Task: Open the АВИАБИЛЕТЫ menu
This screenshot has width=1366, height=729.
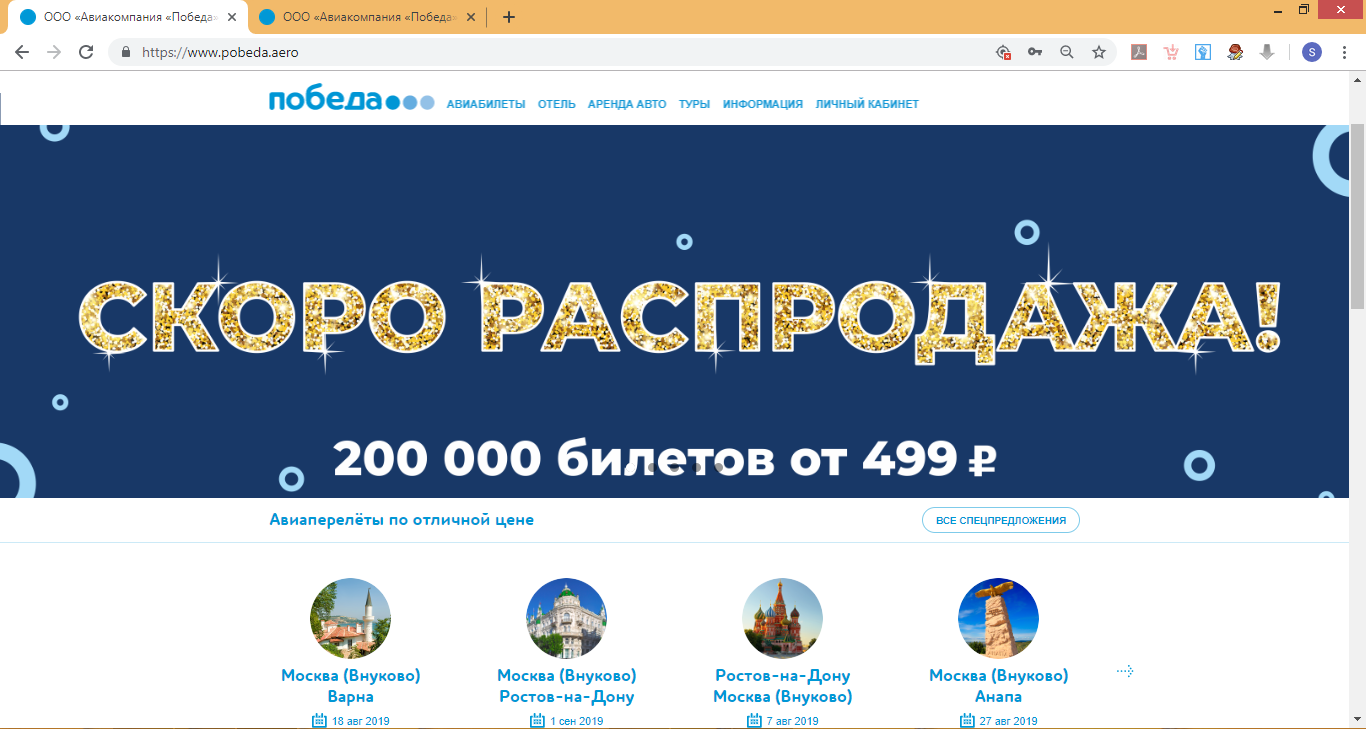Action: pyautogui.click(x=486, y=104)
